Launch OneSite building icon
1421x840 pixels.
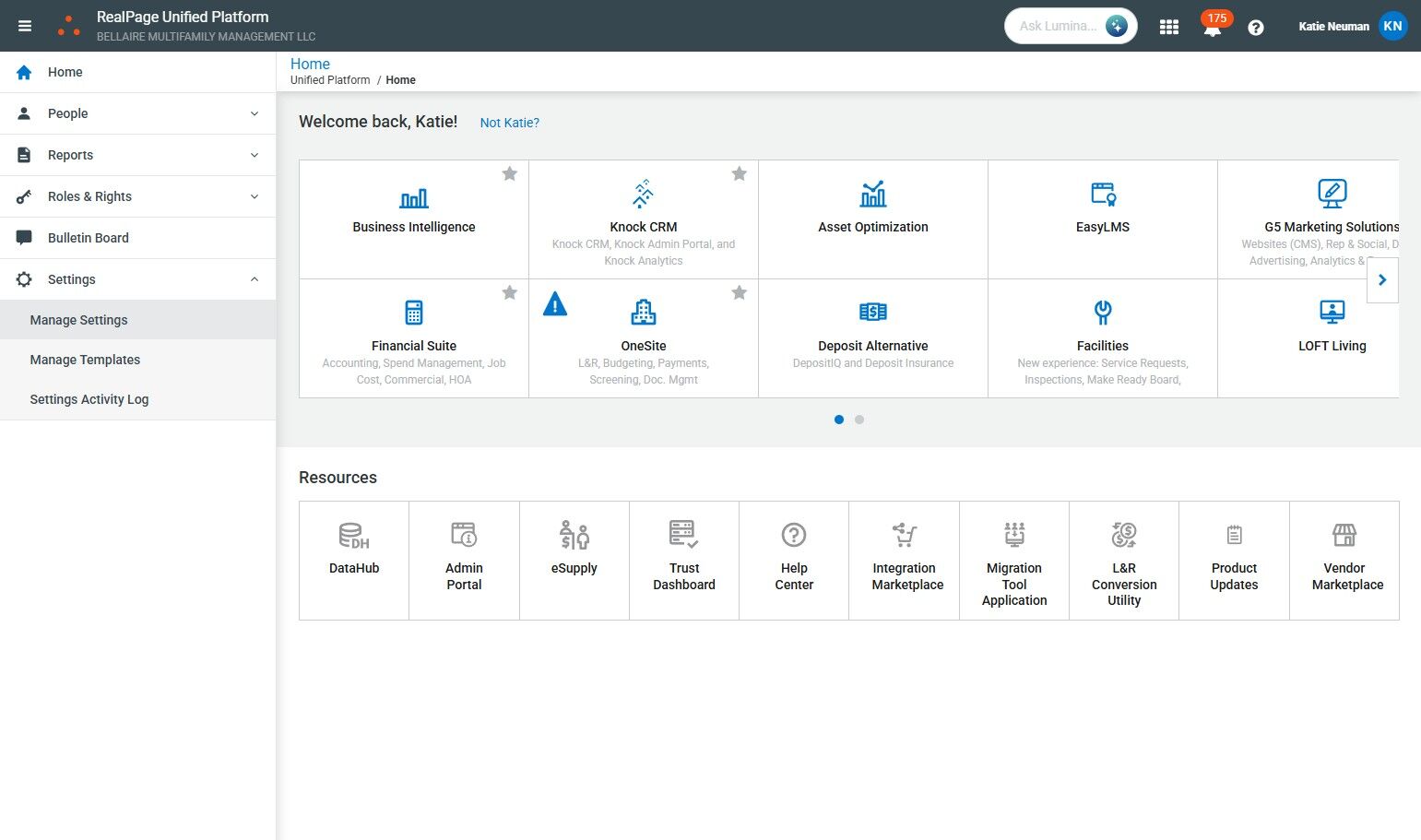pyautogui.click(x=644, y=313)
